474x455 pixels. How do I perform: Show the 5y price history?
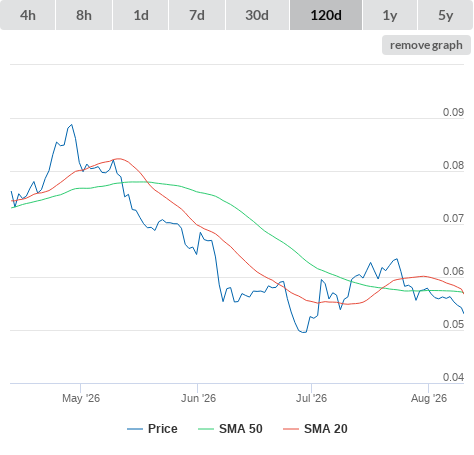[x=446, y=15]
